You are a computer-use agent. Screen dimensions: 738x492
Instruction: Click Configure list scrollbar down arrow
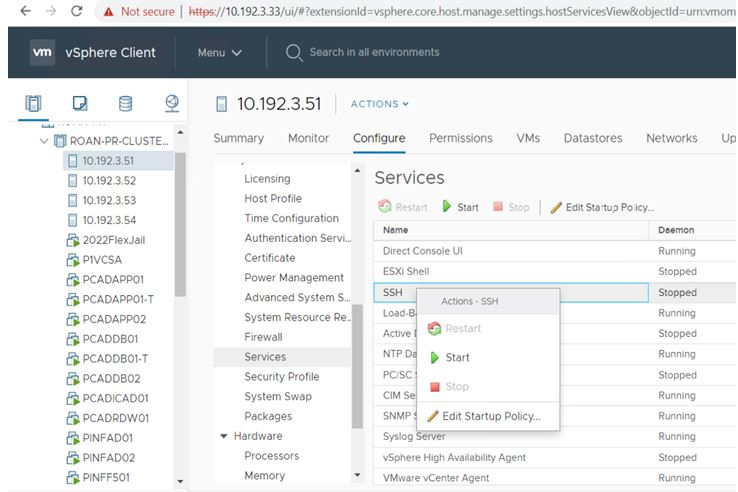357,475
